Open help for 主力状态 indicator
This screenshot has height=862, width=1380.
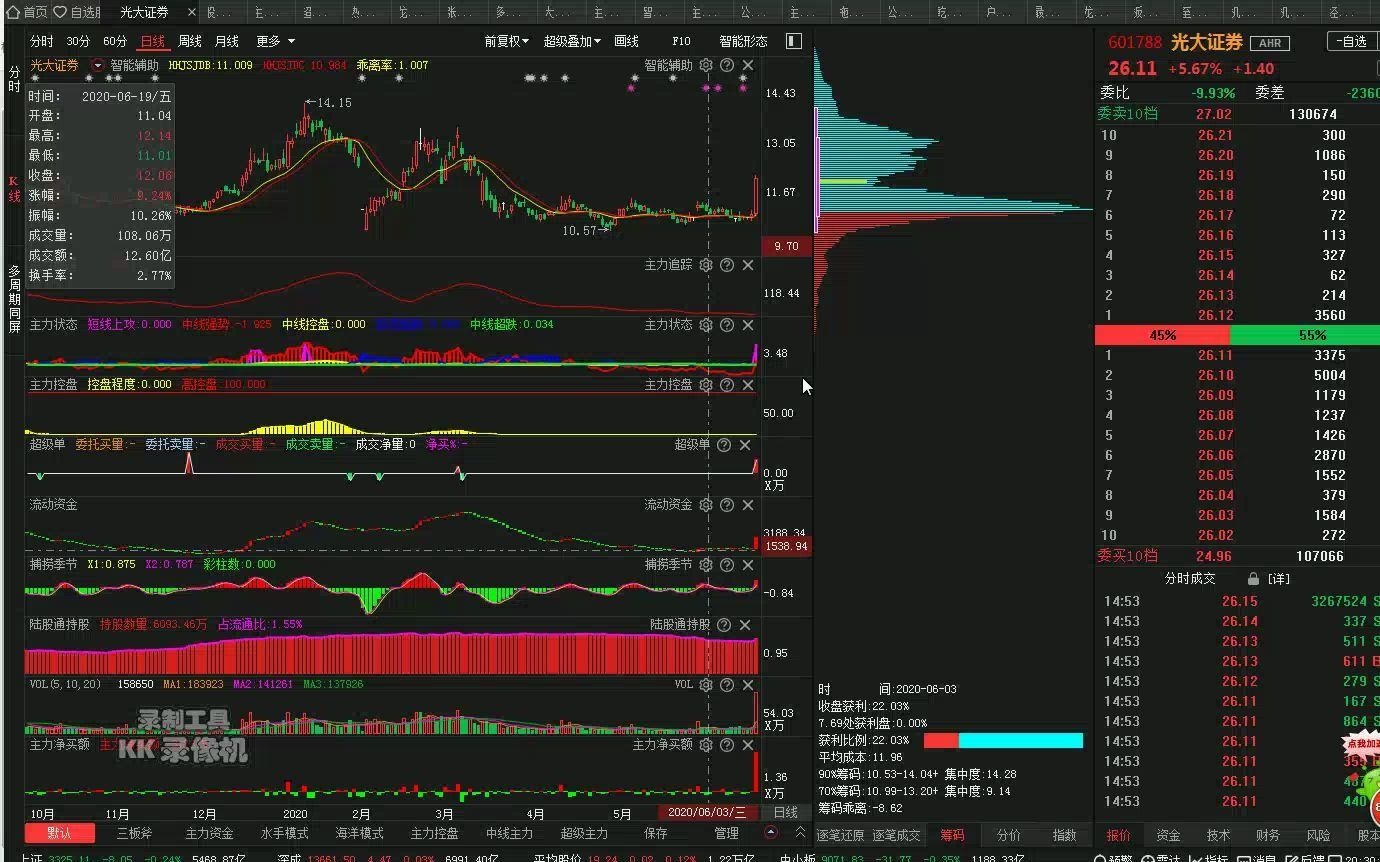click(x=727, y=325)
